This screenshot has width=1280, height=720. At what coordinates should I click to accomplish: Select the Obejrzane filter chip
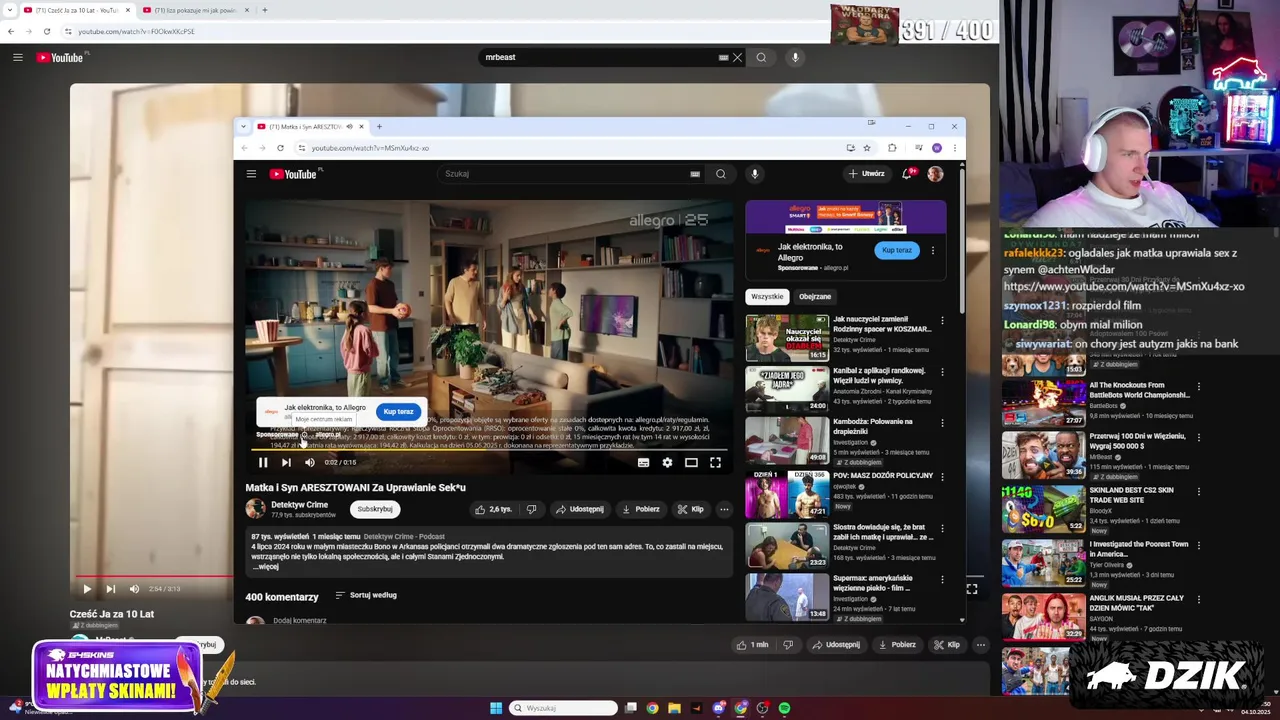tap(815, 296)
